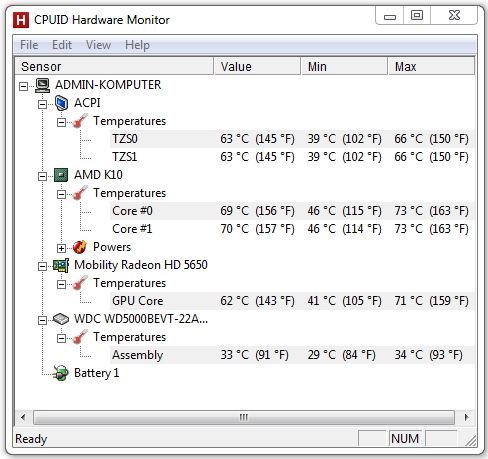Image resolution: width=488 pixels, height=459 pixels.
Task: Select the ADMIN-KOMPUTER label
Action: click(x=108, y=85)
